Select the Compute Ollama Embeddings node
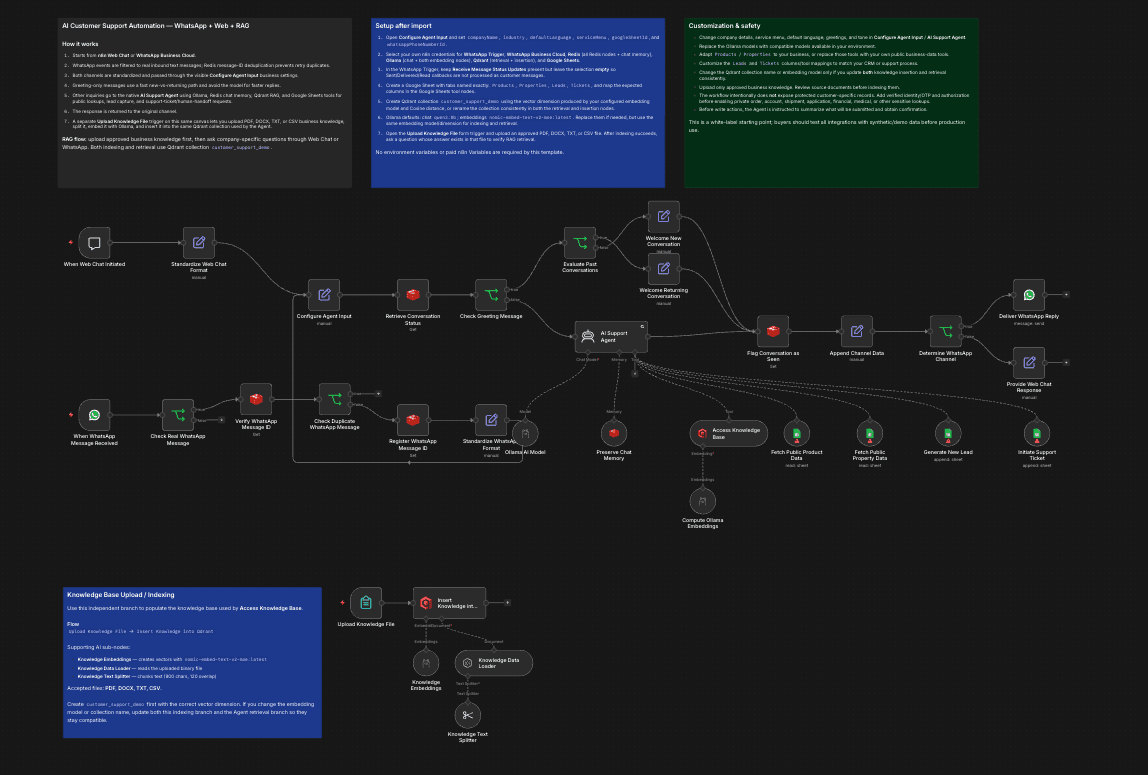This screenshot has height=775, width=1148. coord(703,501)
